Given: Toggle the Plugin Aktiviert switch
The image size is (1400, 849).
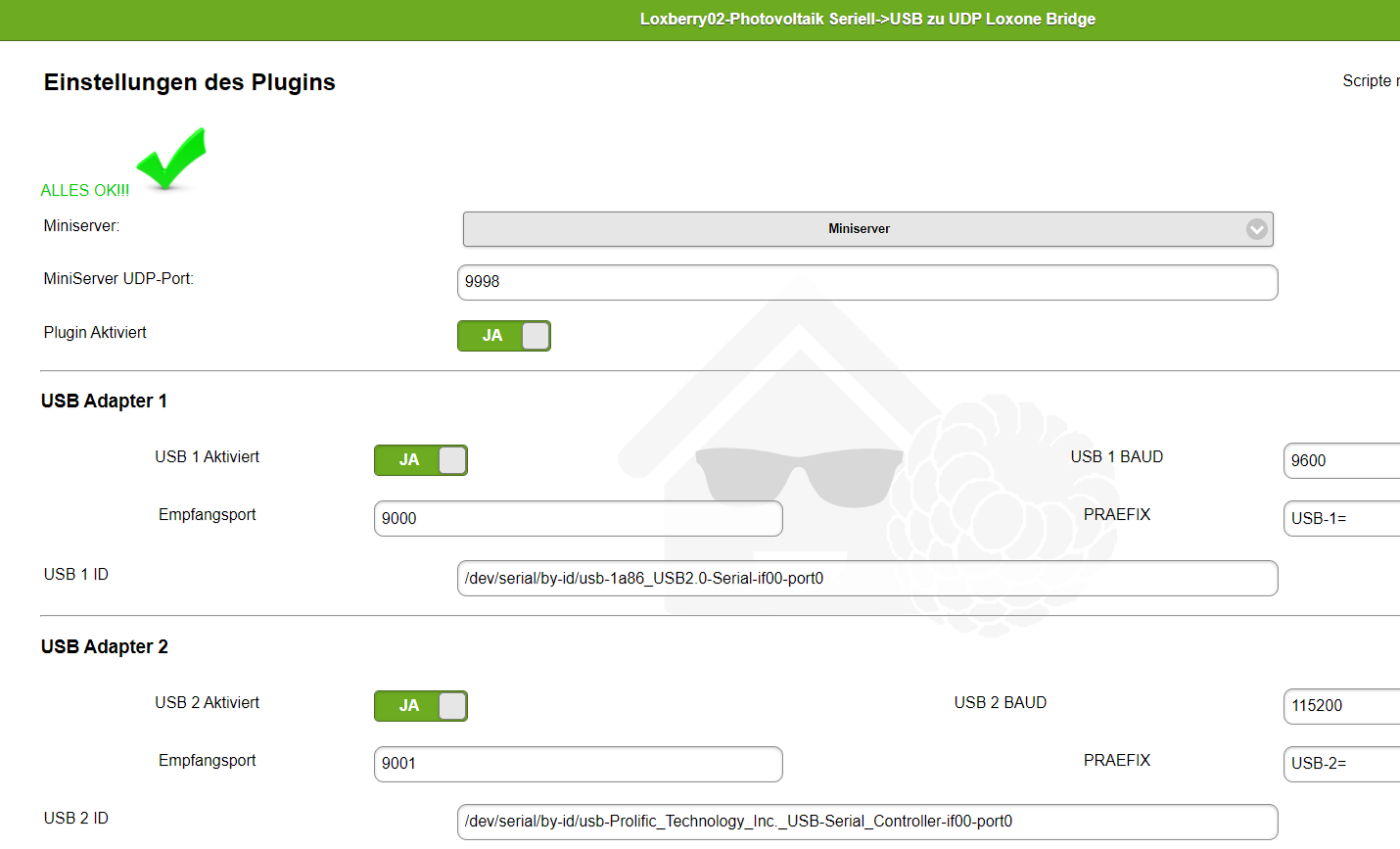Looking at the screenshot, I should 504,336.
